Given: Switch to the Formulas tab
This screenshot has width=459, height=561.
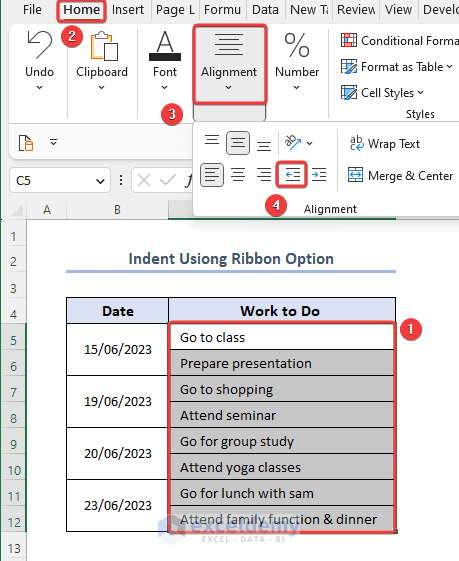Looking at the screenshot, I should click(x=222, y=10).
